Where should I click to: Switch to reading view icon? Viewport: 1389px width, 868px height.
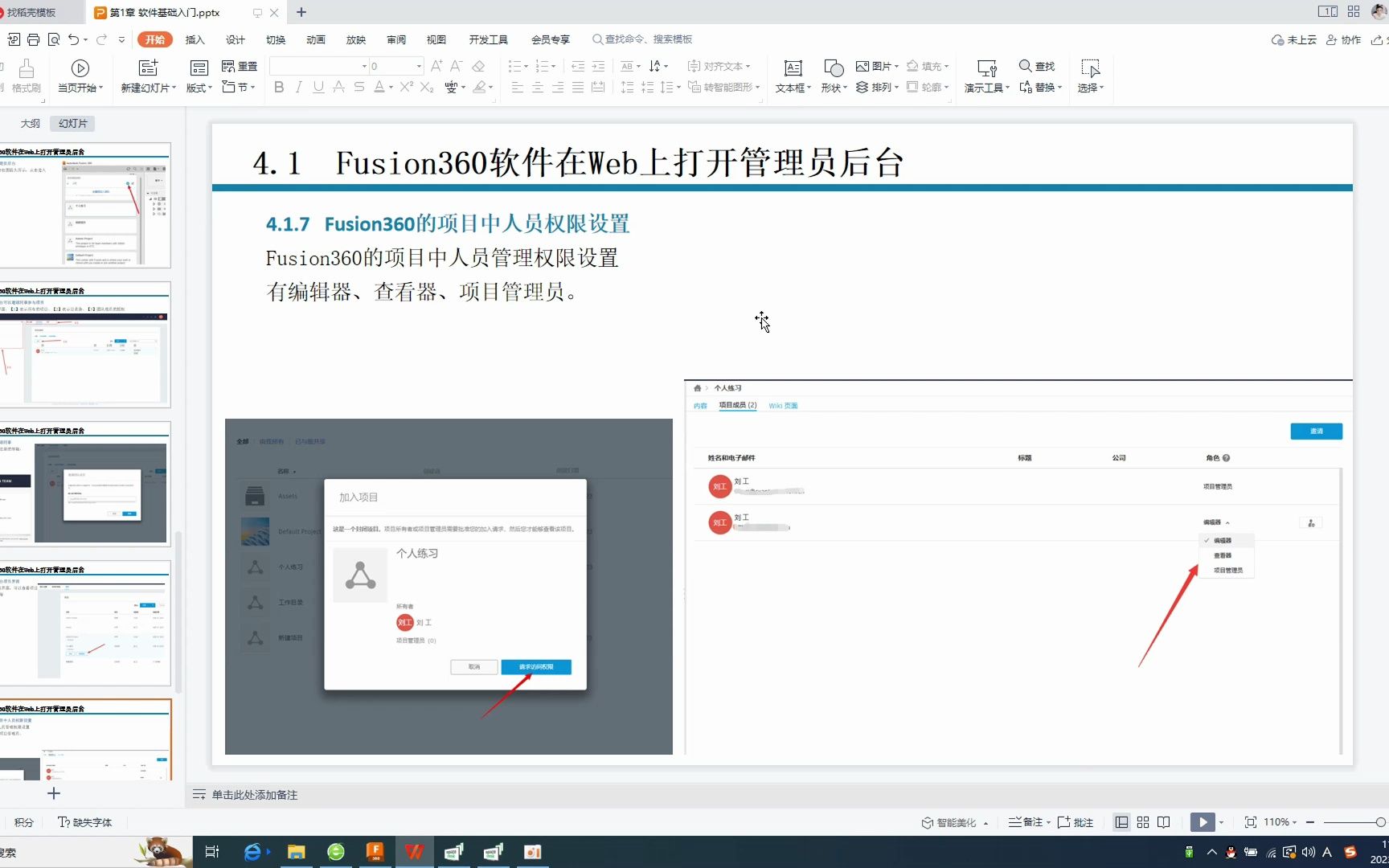(1164, 822)
